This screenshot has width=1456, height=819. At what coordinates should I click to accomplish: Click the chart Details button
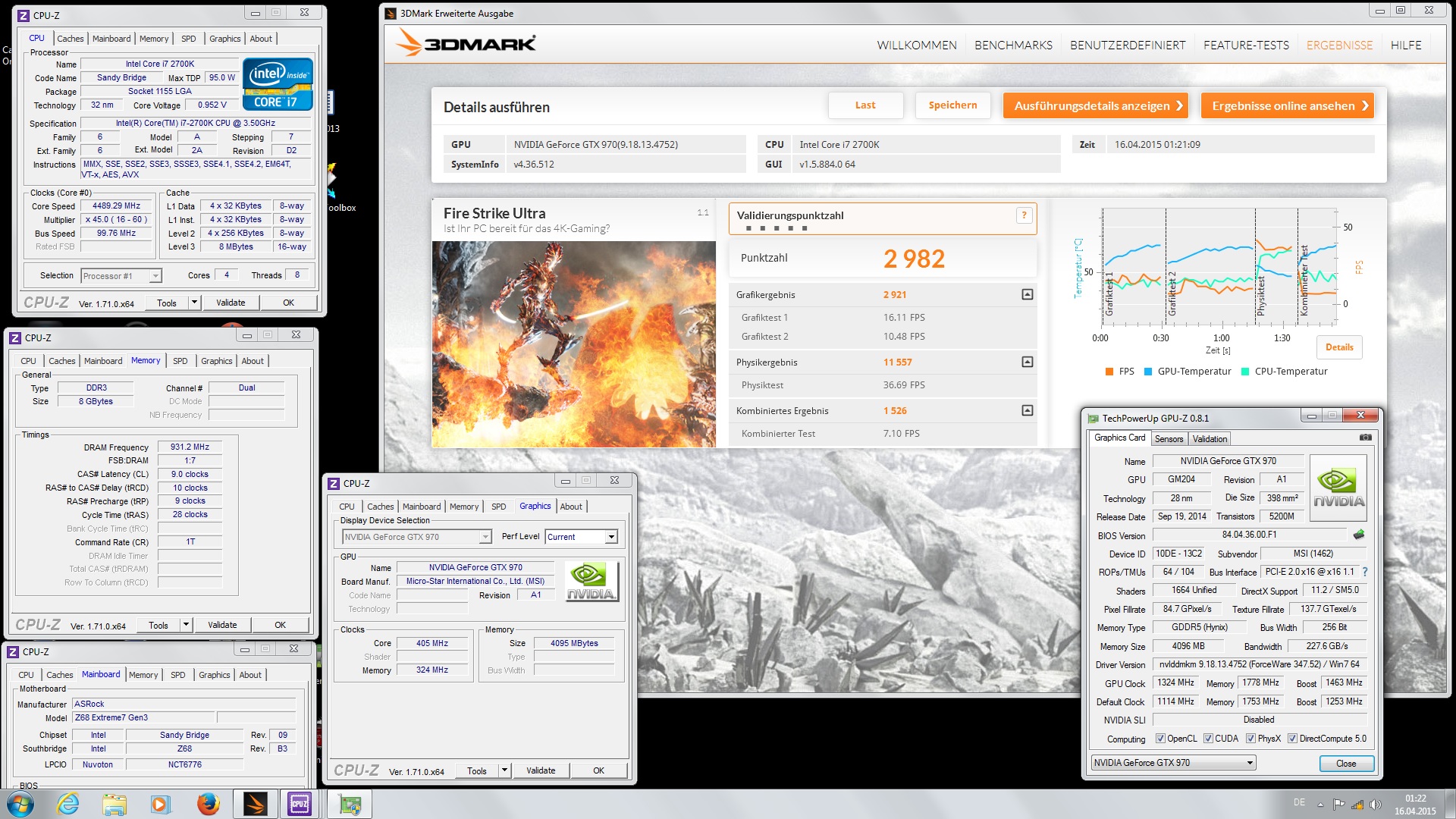[x=1339, y=347]
